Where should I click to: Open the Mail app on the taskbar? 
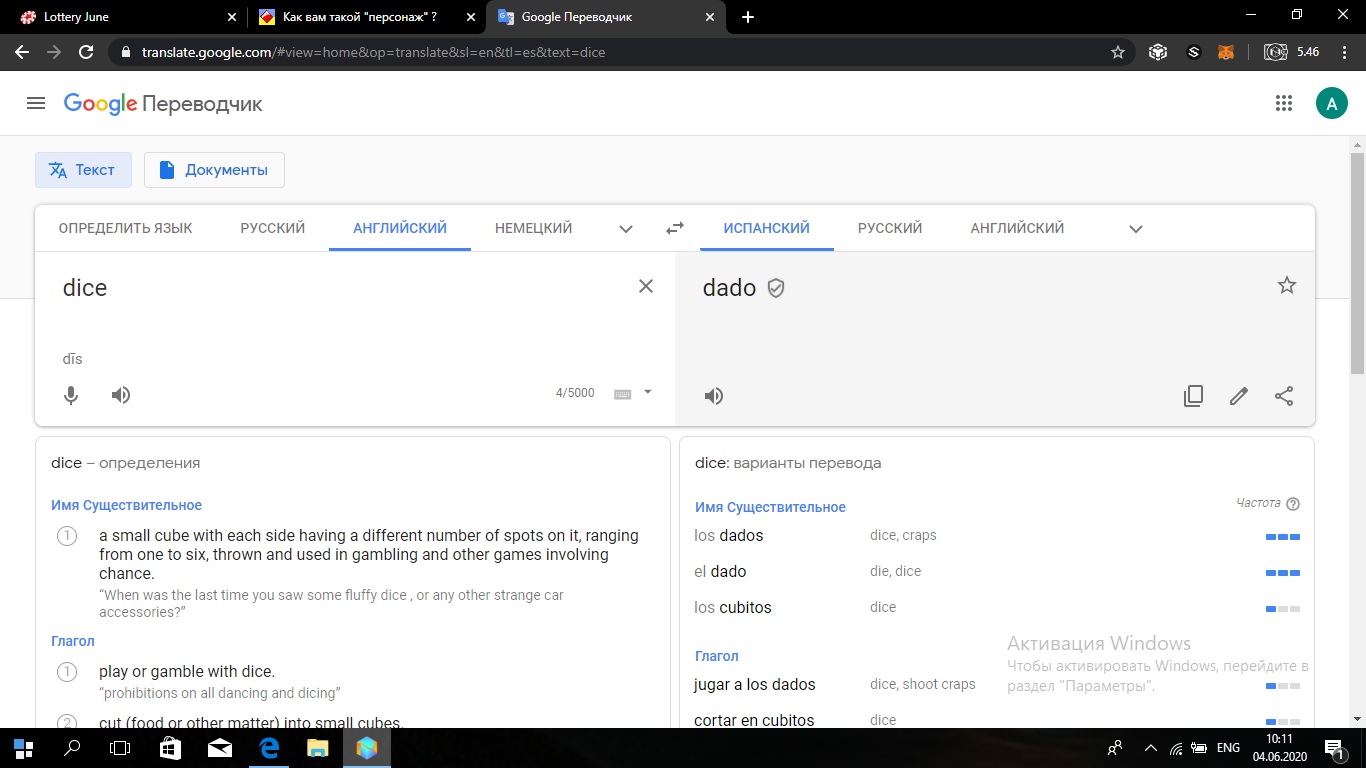coord(219,748)
